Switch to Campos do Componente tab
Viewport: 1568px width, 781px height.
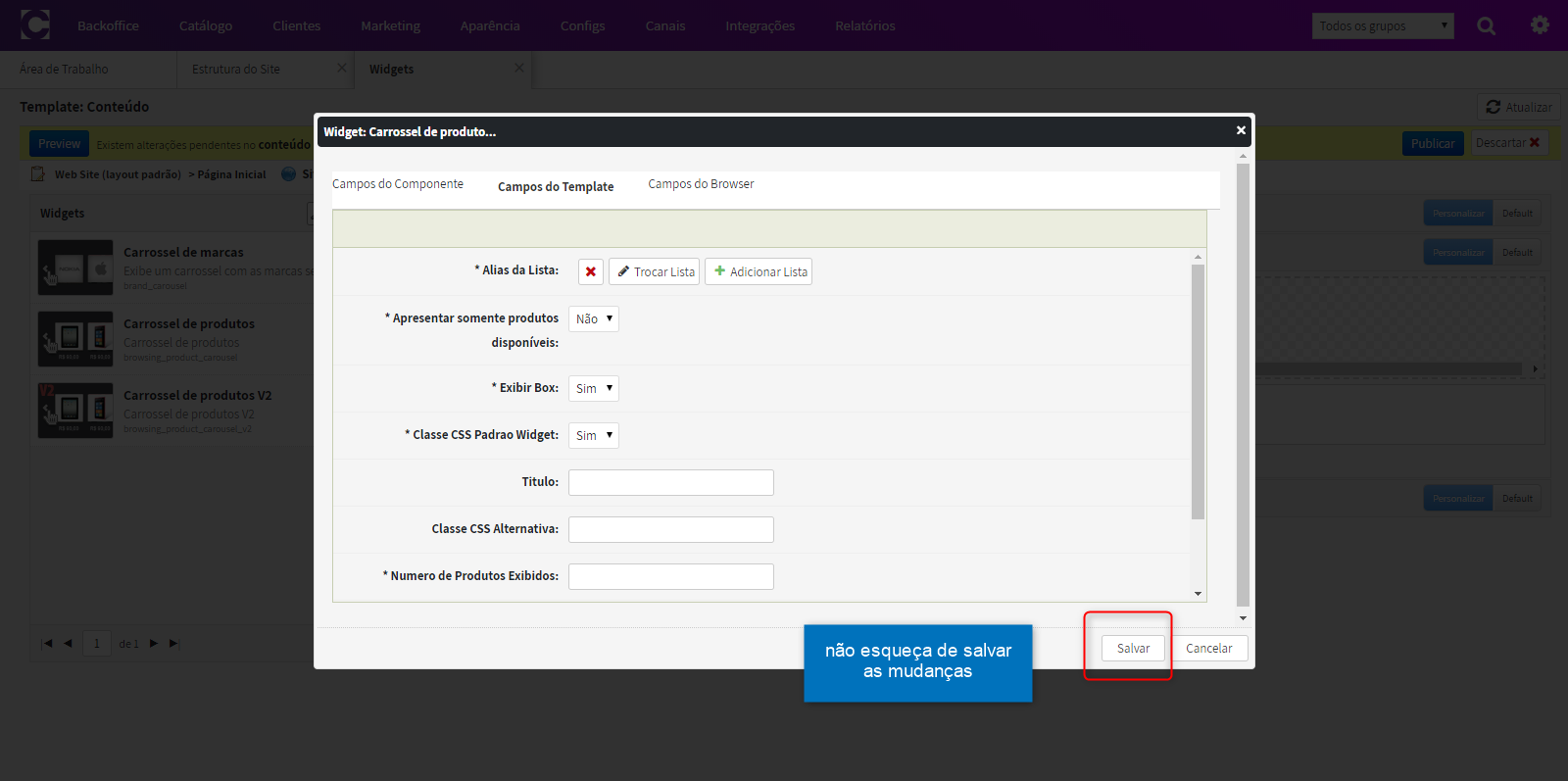[x=398, y=184]
